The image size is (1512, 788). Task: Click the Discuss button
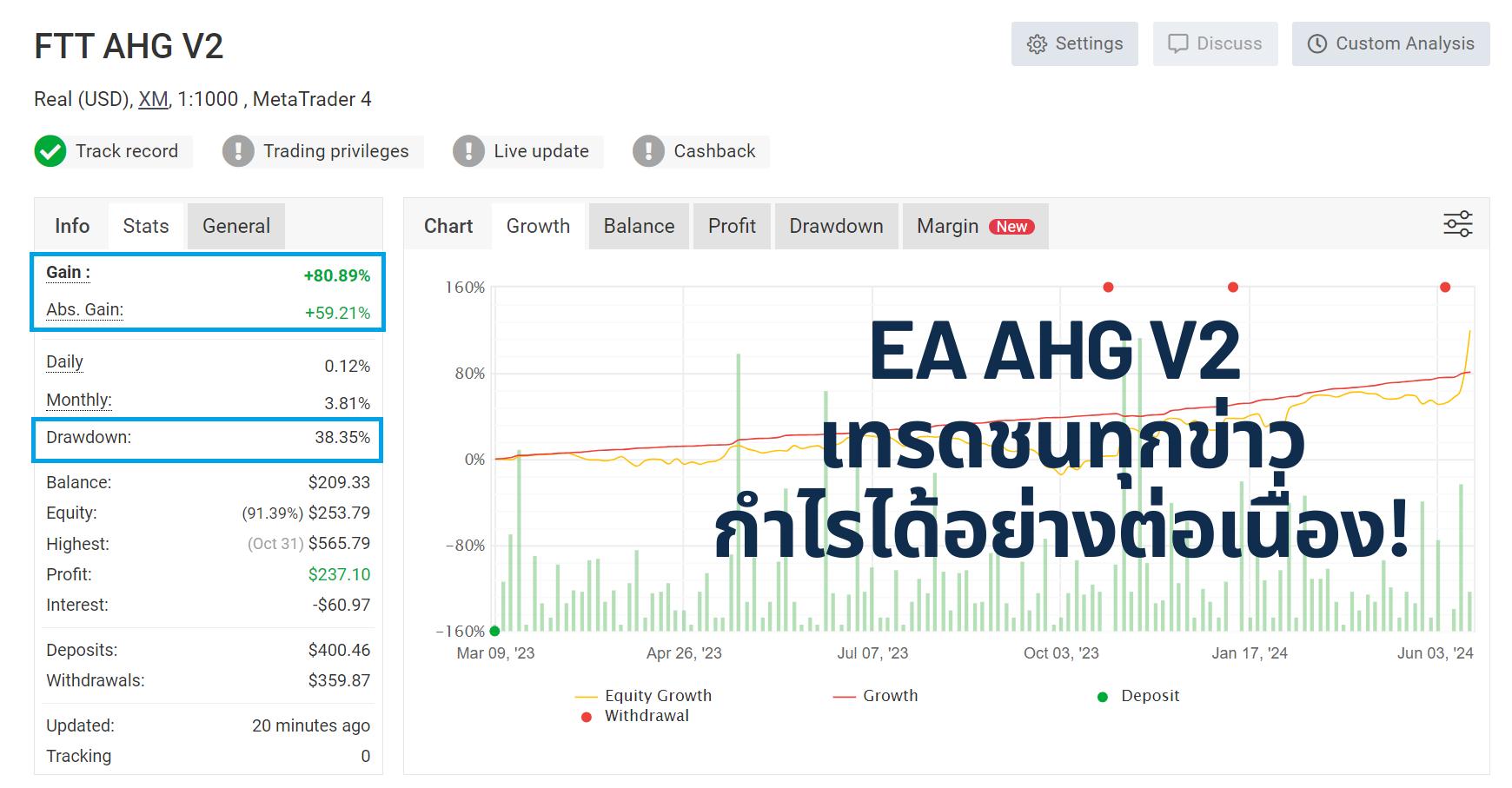1215,43
